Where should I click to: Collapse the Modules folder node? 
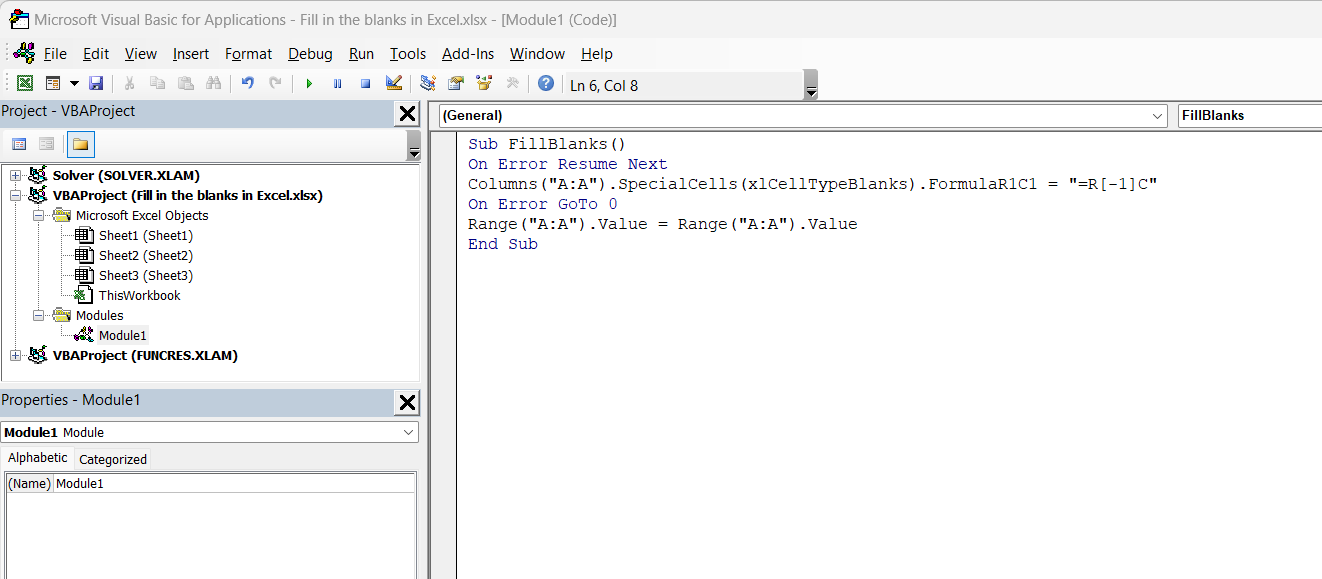[38, 316]
